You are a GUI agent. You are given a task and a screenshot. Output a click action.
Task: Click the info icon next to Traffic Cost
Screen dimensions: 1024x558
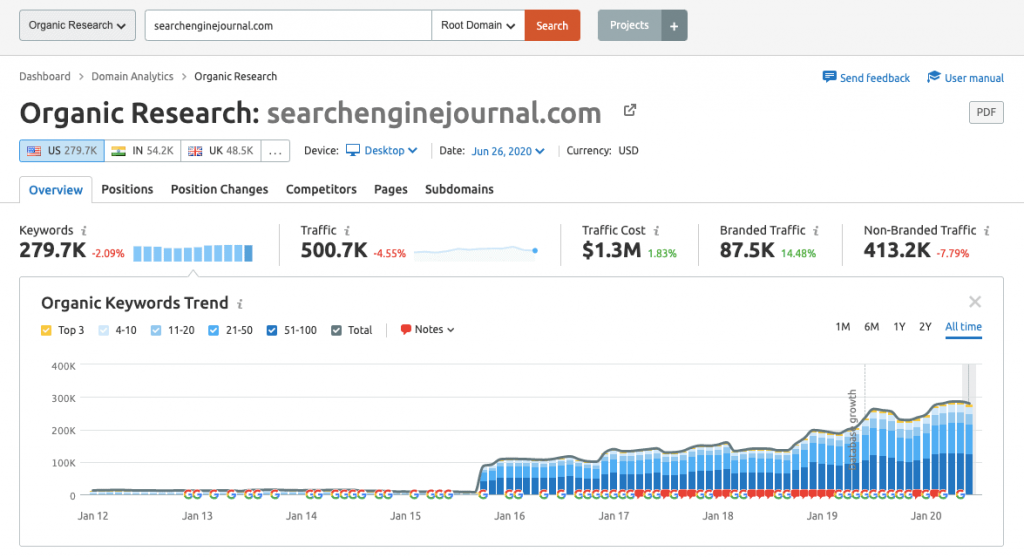point(656,231)
